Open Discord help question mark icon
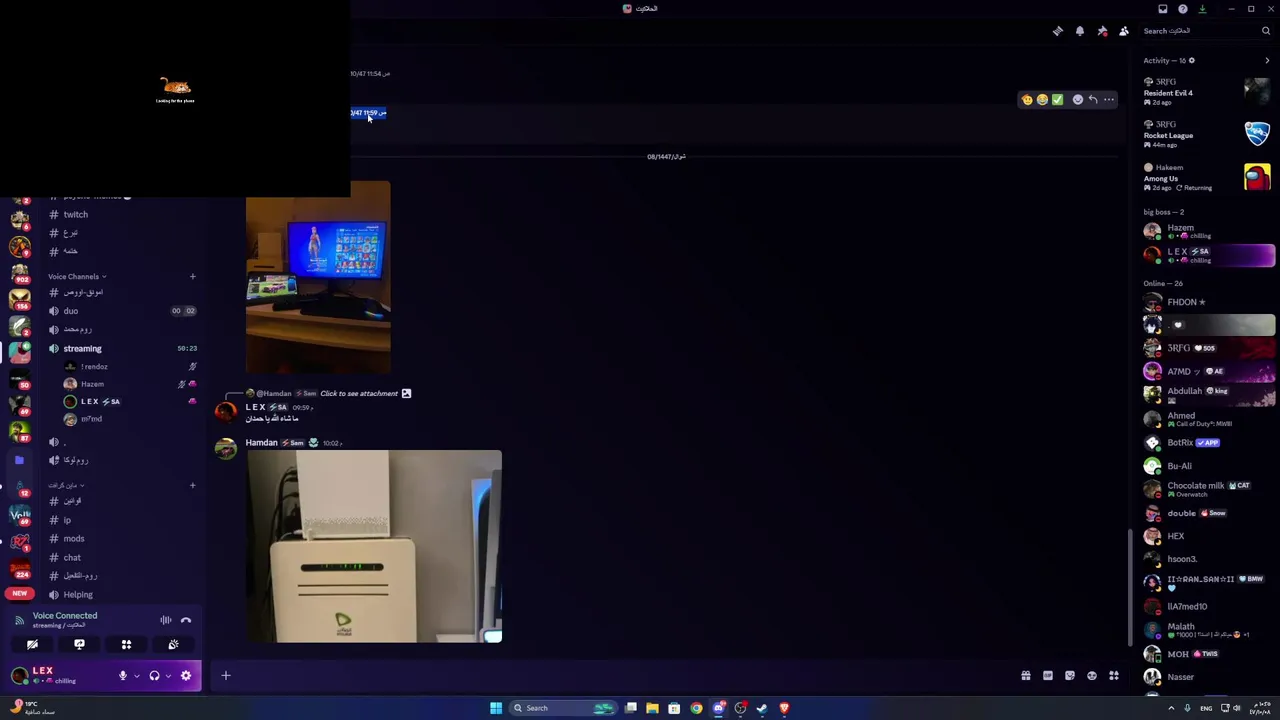1280x720 pixels. (x=1183, y=9)
